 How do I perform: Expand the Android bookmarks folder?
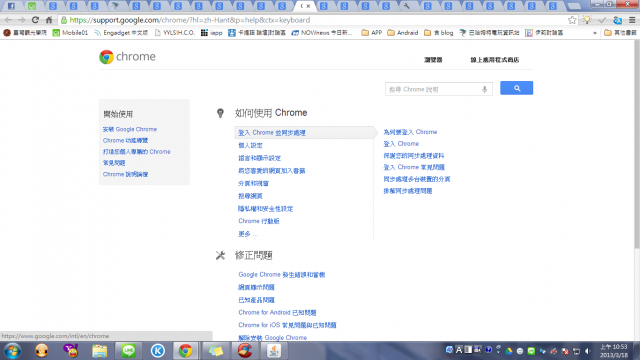tap(402, 33)
